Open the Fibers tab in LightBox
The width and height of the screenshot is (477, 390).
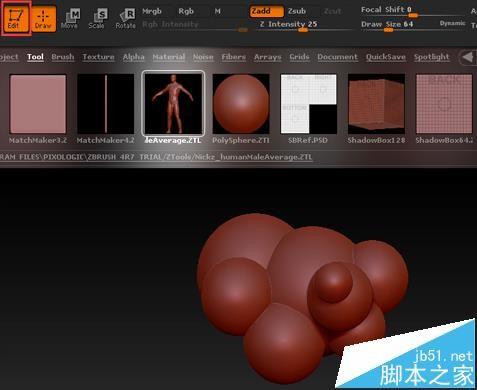tap(233, 57)
